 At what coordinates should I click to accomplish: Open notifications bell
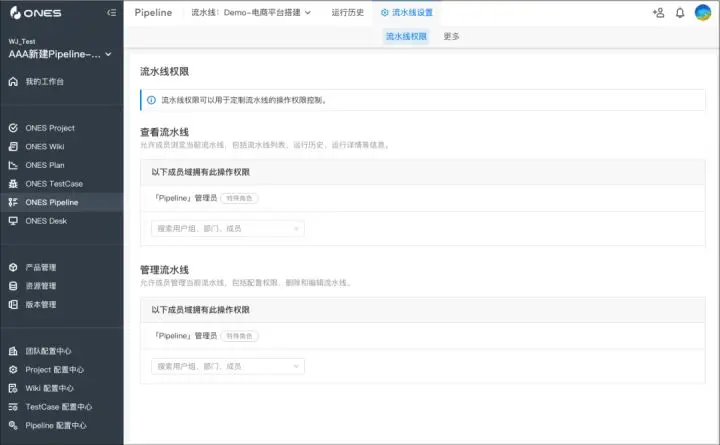680,13
